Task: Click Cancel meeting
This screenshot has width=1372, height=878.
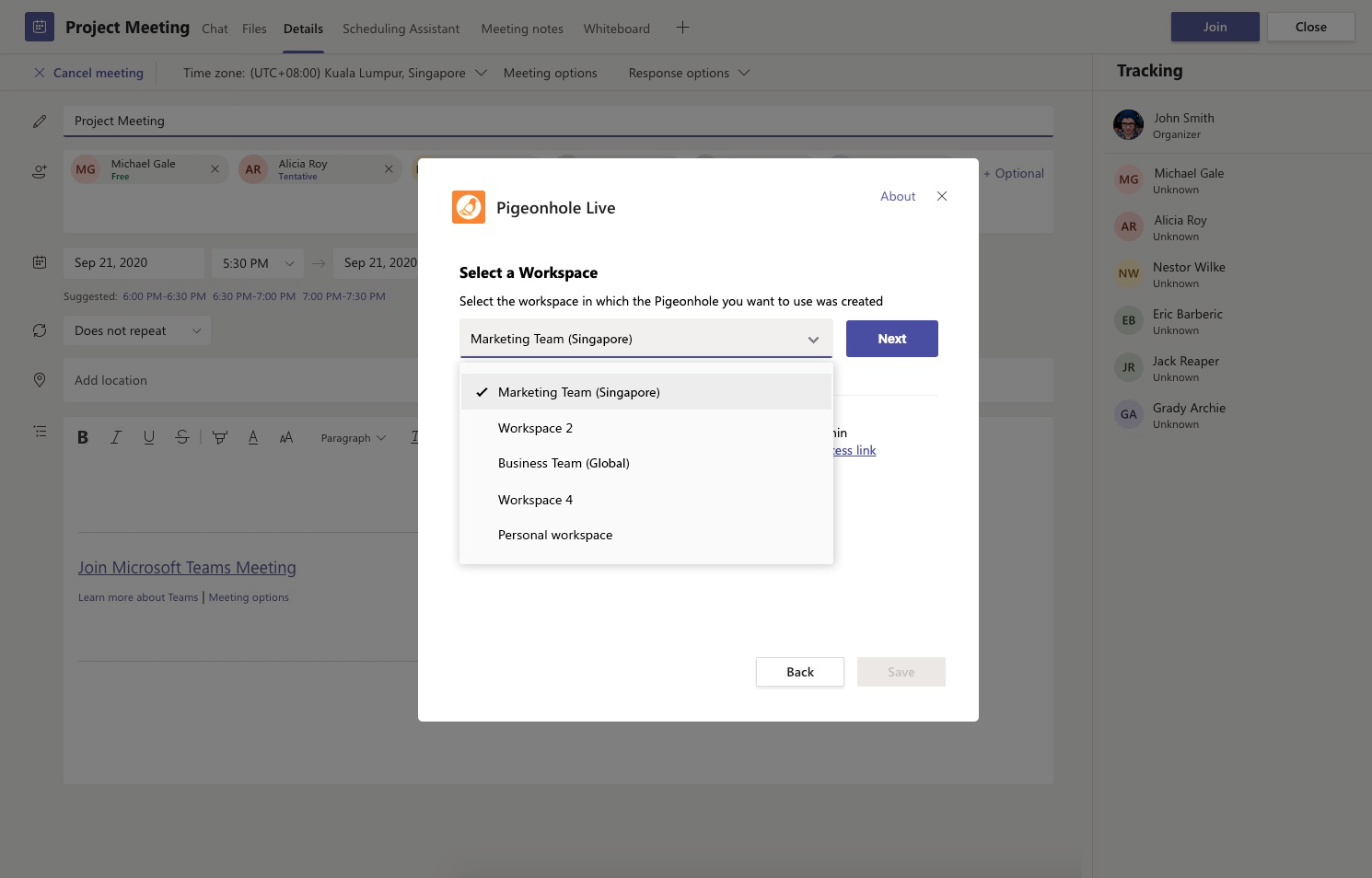Action: click(99, 73)
